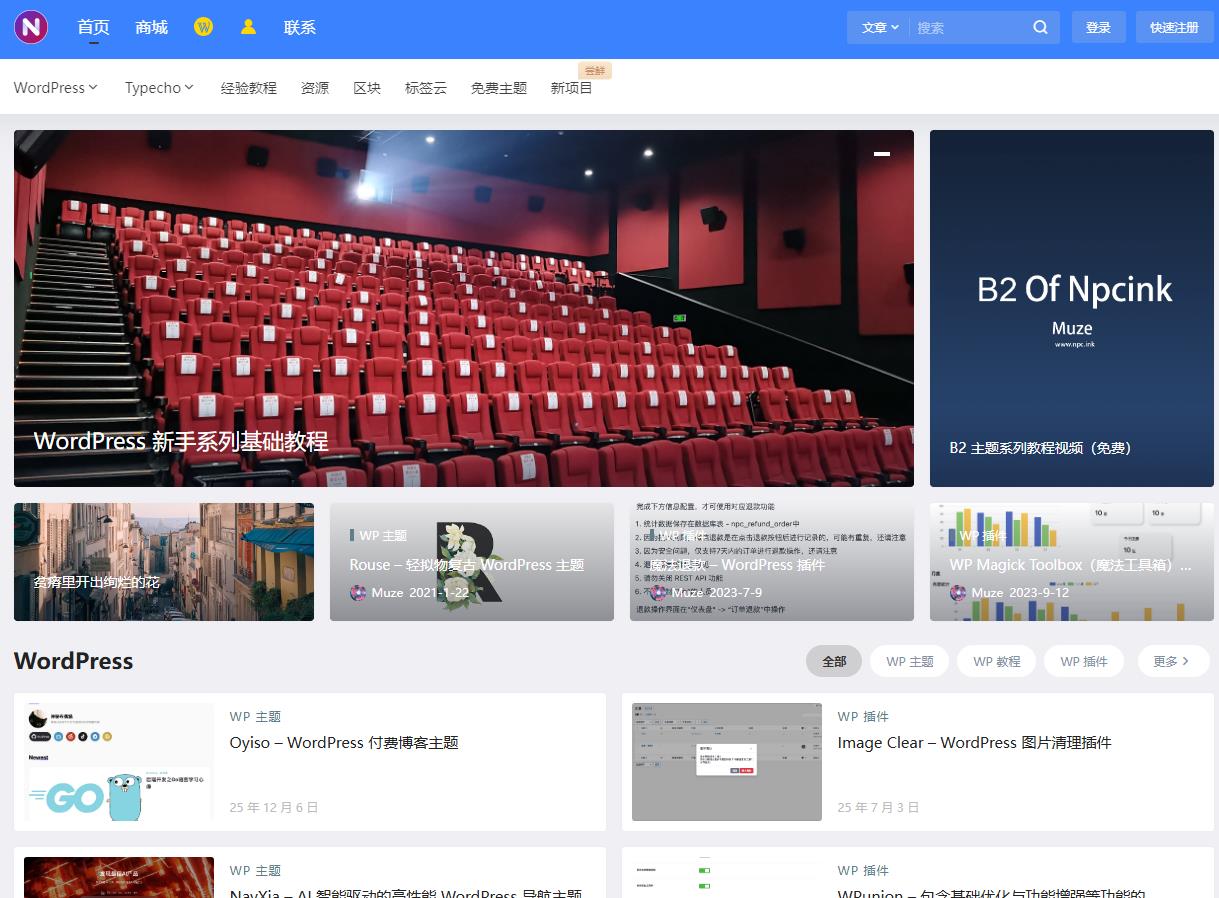The image size is (1219, 898).
Task: Select the WP 插件 filter tab
Action: (x=1084, y=661)
